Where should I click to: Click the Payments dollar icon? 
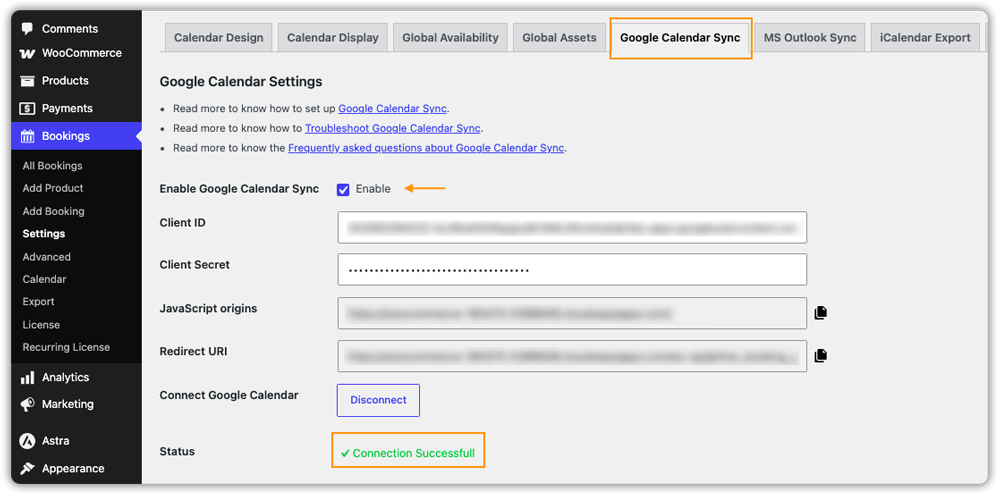pos(27,108)
